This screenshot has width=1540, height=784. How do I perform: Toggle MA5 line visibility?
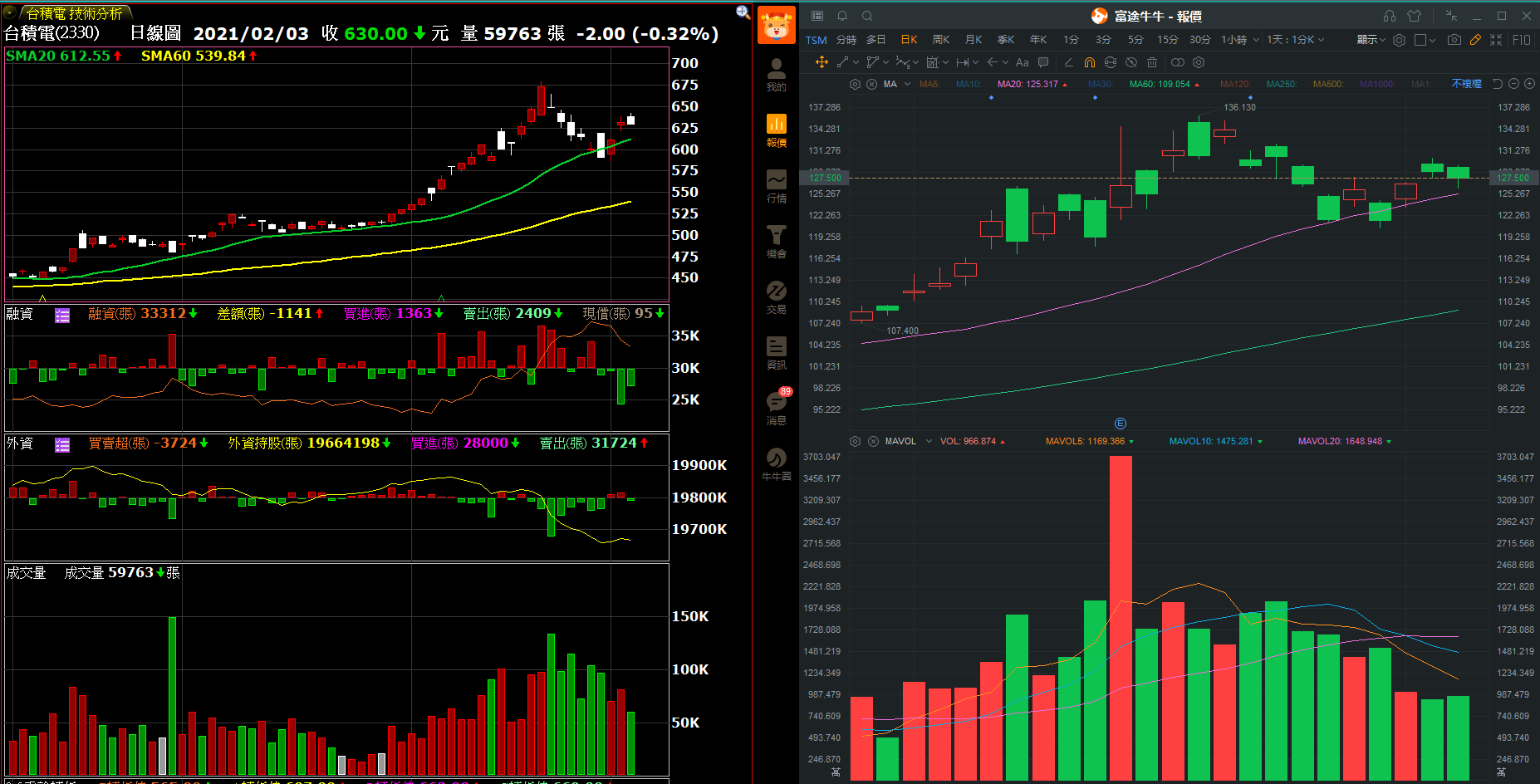click(930, 84)
